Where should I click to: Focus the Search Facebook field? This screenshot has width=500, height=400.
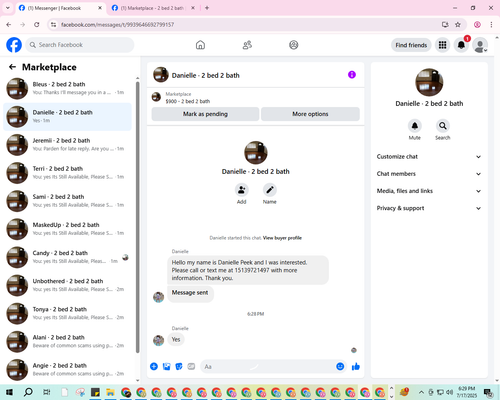[x=80, y=45]
